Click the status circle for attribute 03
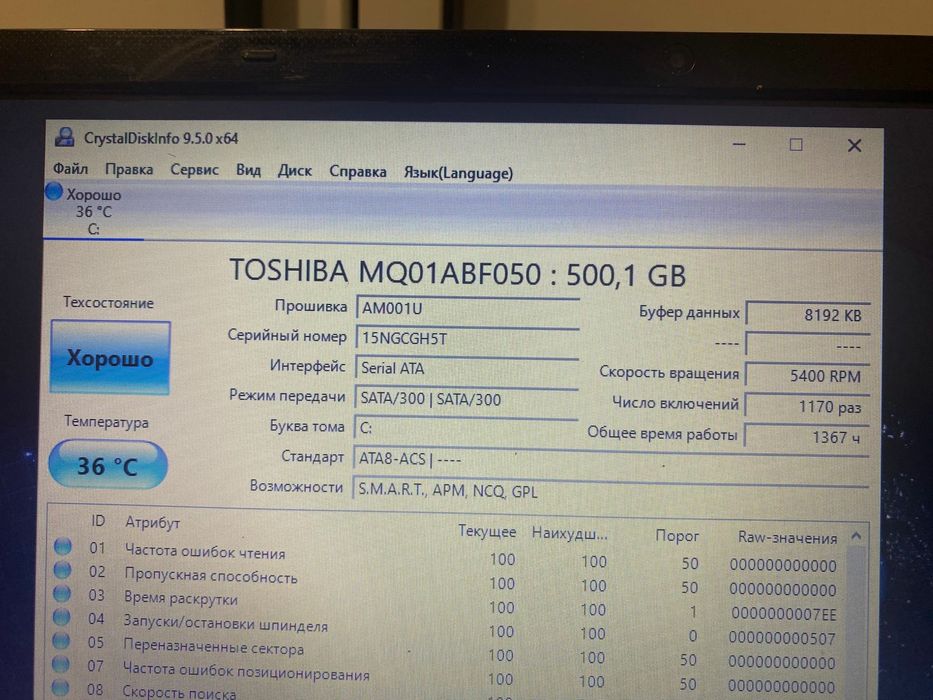Viewport: 933px width, 700px height. click(62, 593)
